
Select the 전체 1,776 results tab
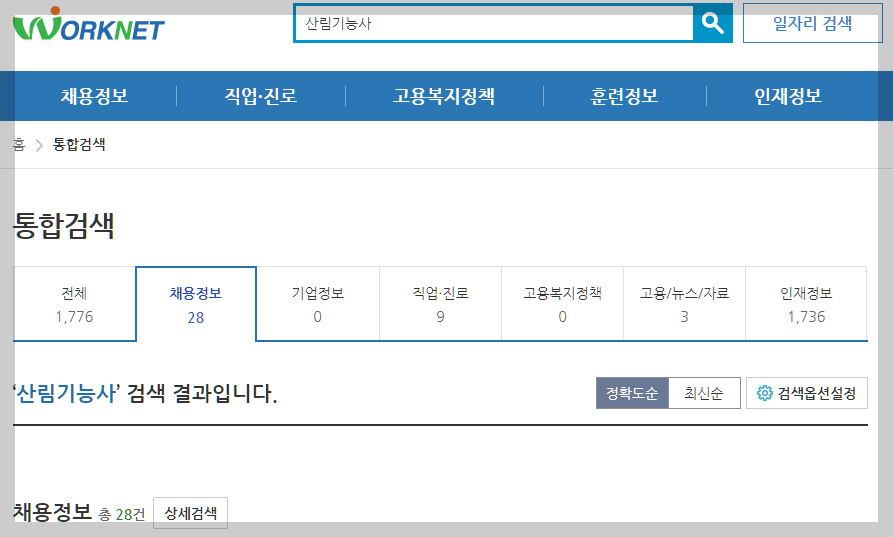pyautogui.click(x=75, y=304)
